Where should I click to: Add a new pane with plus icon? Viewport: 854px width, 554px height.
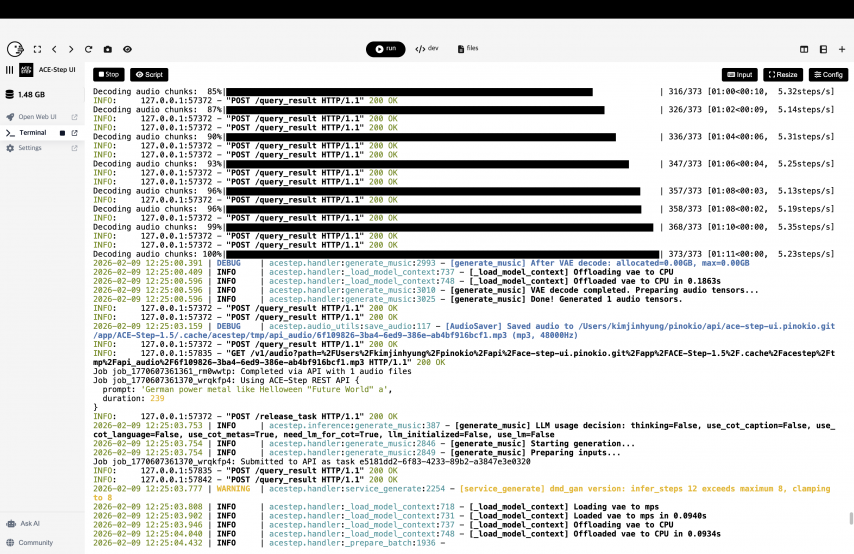(x=842, y=48)
